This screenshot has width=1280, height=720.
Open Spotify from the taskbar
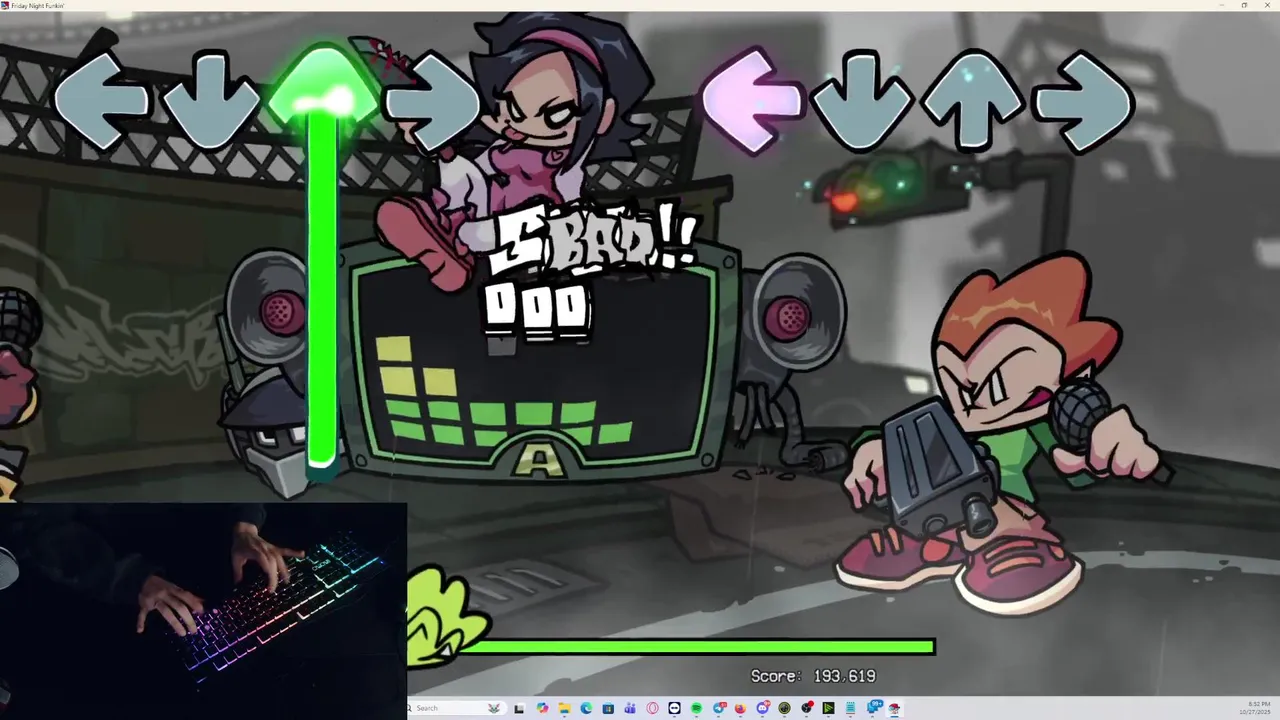click(x=696, y=708)
